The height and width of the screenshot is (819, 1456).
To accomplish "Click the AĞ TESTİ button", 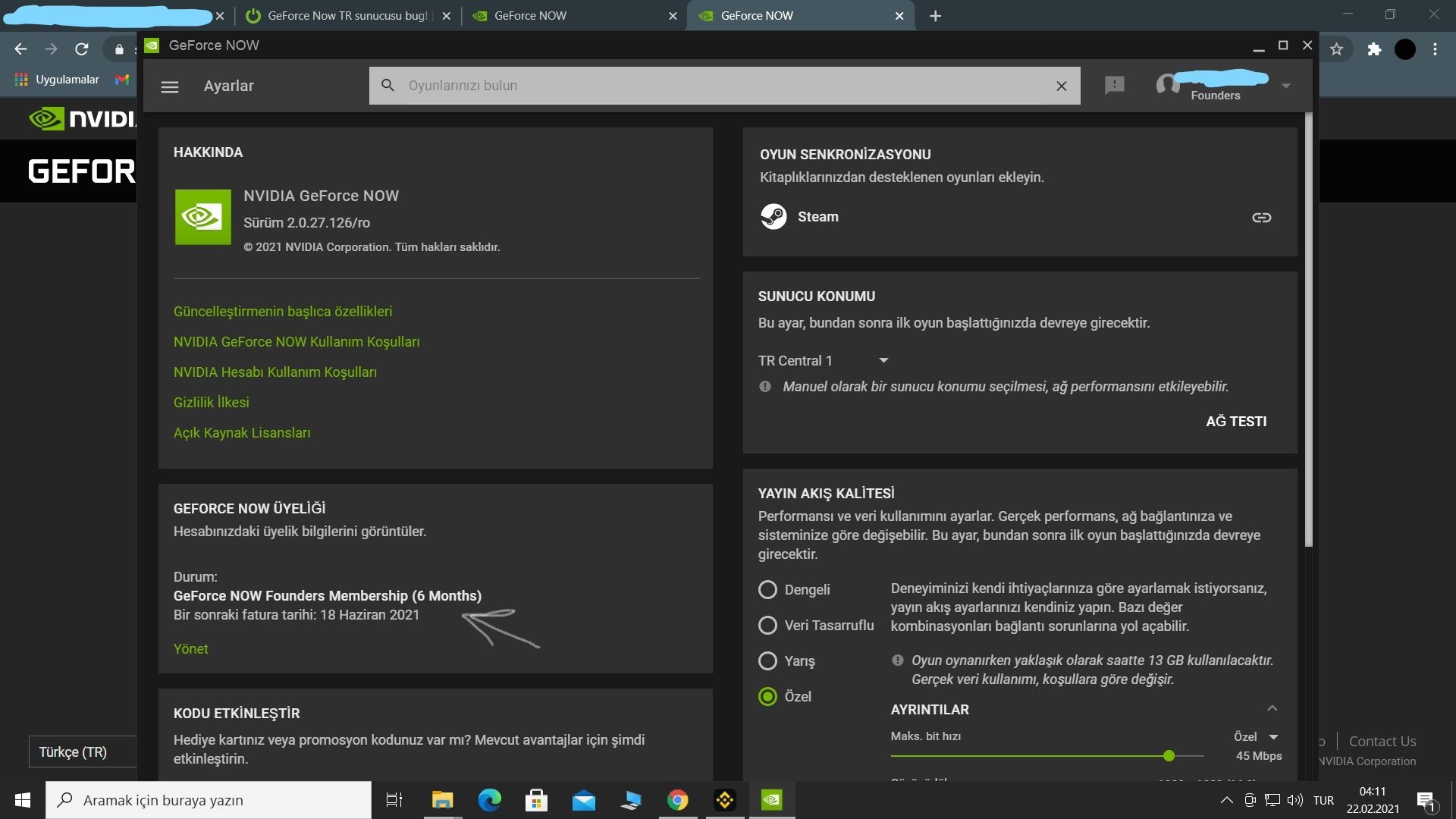I will click(x=1235, y=422).
